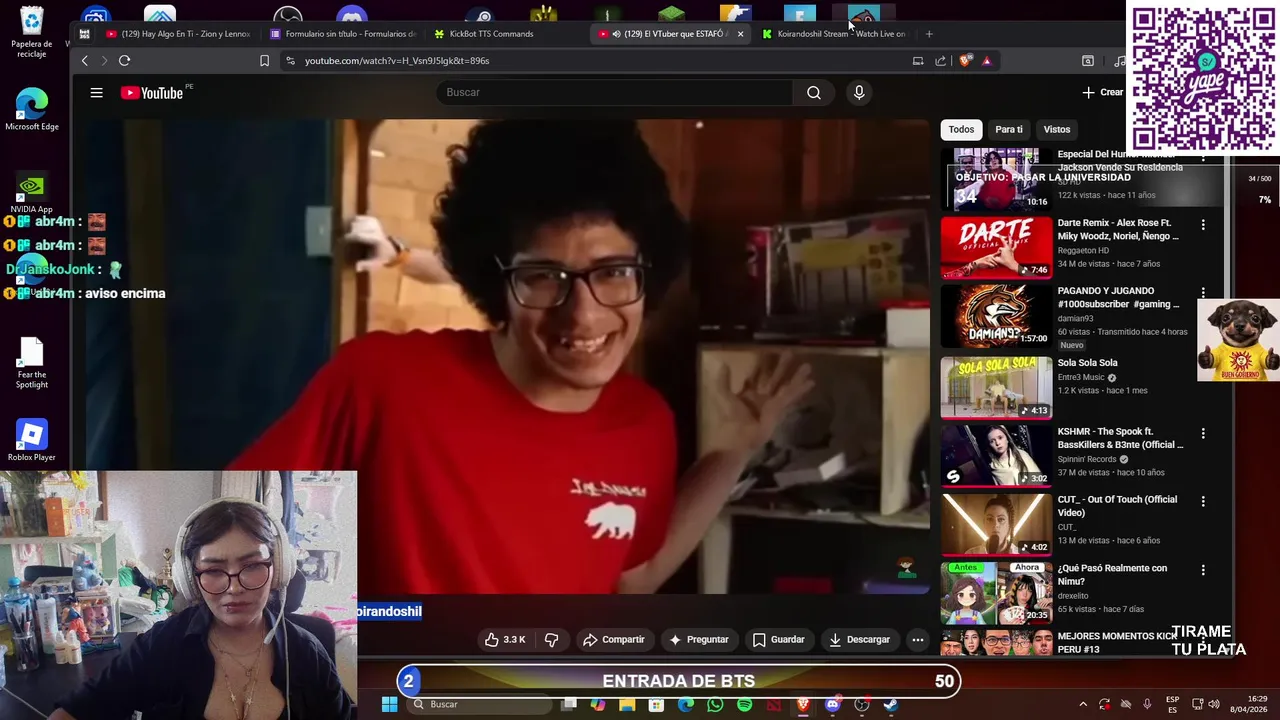Go to the YouTube home logo
This screenshot has width=1280, height=720.
(x=152, y=93)
